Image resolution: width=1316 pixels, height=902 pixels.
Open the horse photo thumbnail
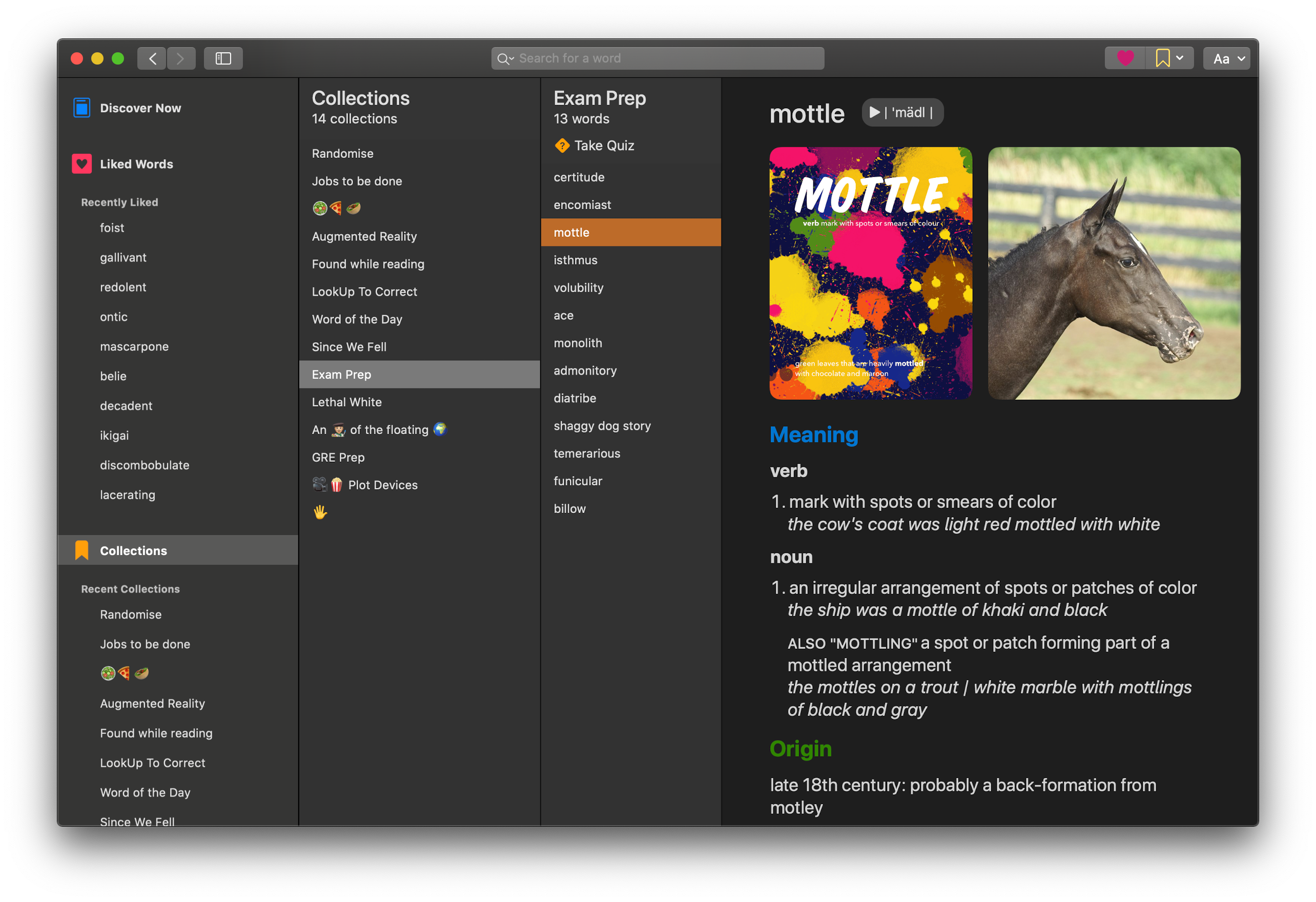[1114, 273]
